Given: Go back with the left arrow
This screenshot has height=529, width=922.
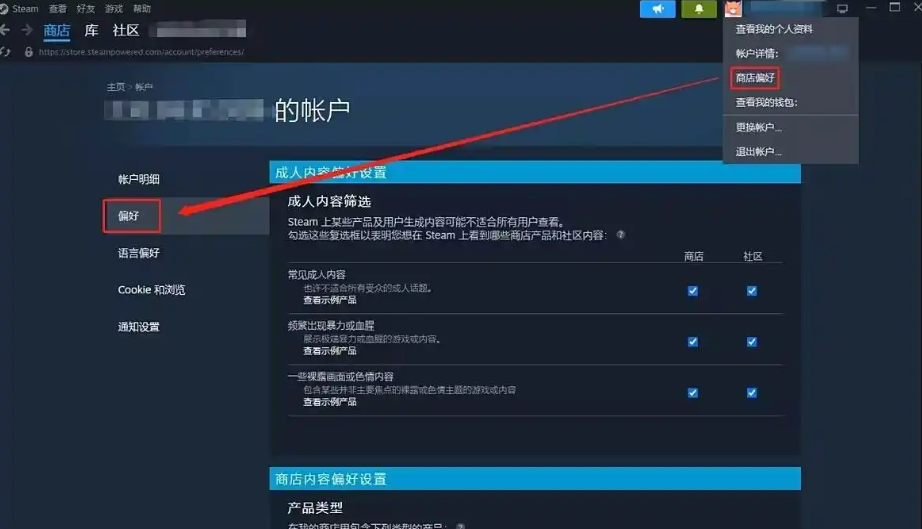Looking at the screenshot, I should [5, 30].
